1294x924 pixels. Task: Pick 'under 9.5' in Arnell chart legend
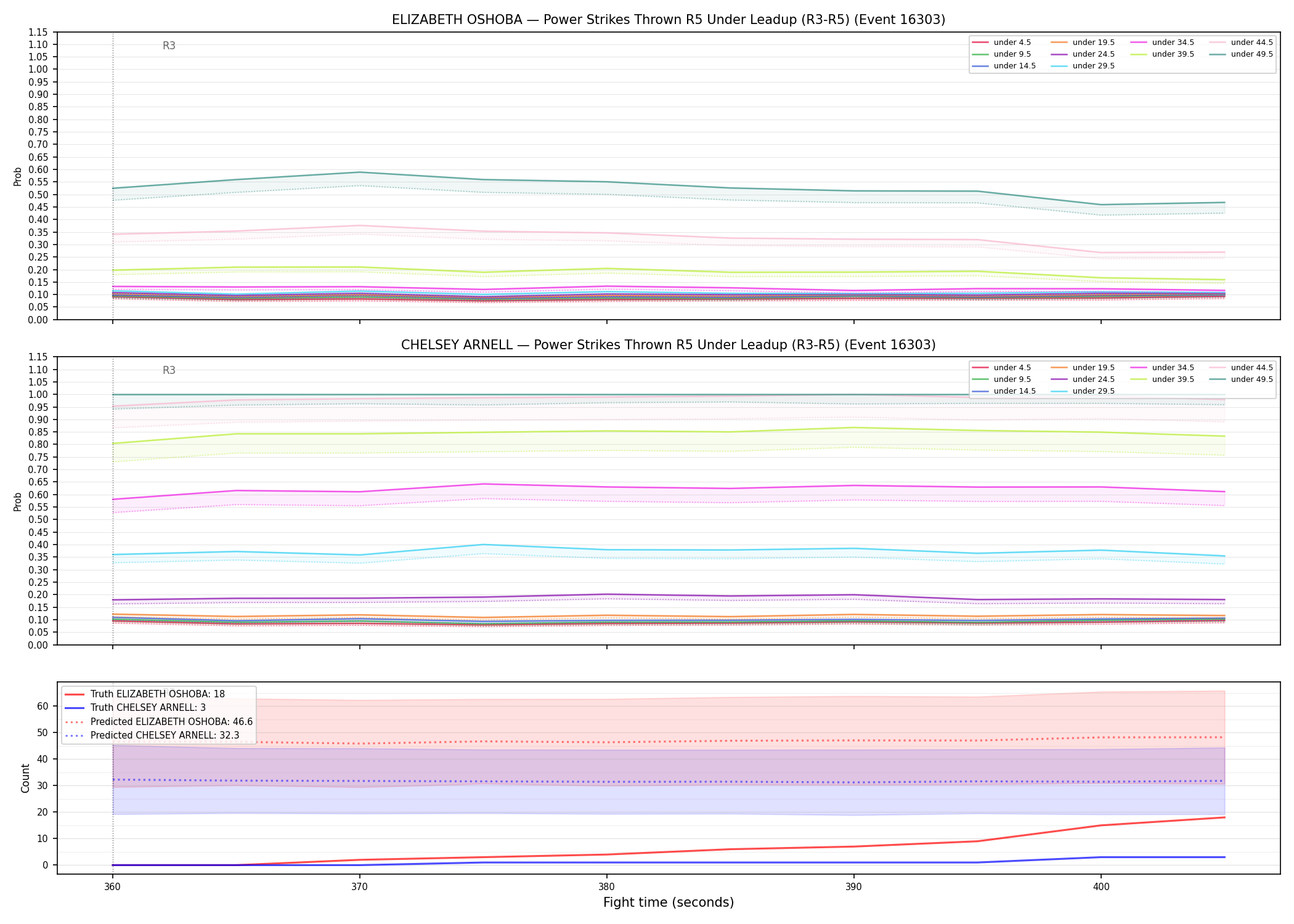click(x=1001, y=379)
